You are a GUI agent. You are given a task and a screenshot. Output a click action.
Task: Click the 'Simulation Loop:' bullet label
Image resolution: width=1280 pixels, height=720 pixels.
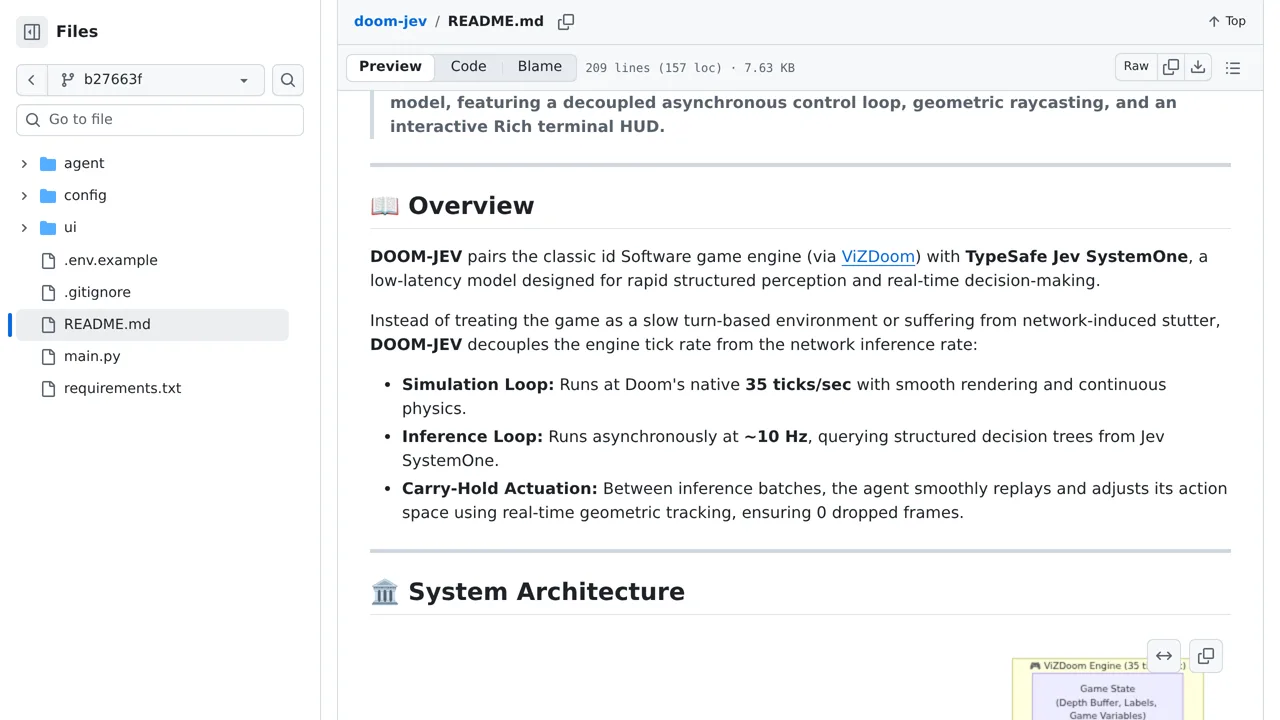tap(478, 385)
